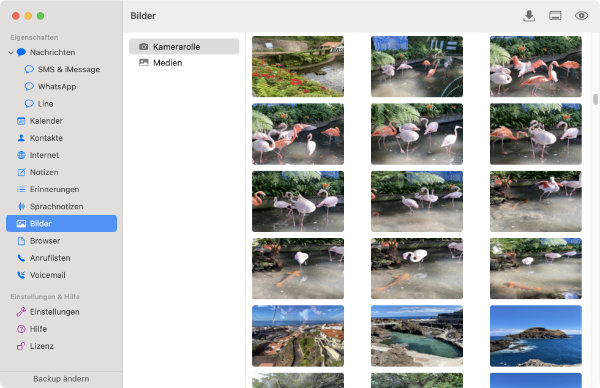Viewport: 600px width, 388px height.
Task: Open the turquoise rock pool photo
Action: coord(417,336)
